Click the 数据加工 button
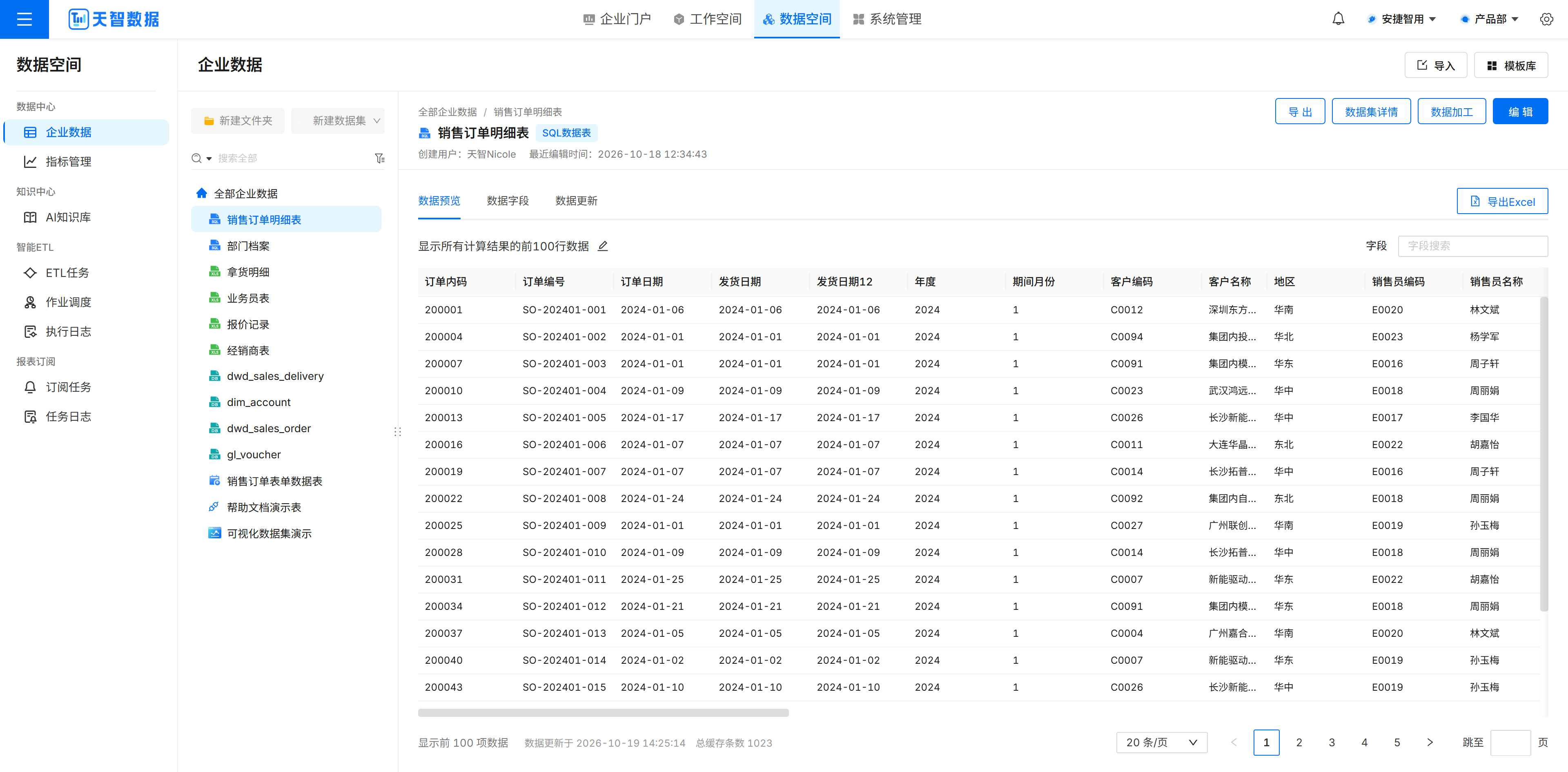Viewport: 1568px width, 772px height. point(1452,112)
